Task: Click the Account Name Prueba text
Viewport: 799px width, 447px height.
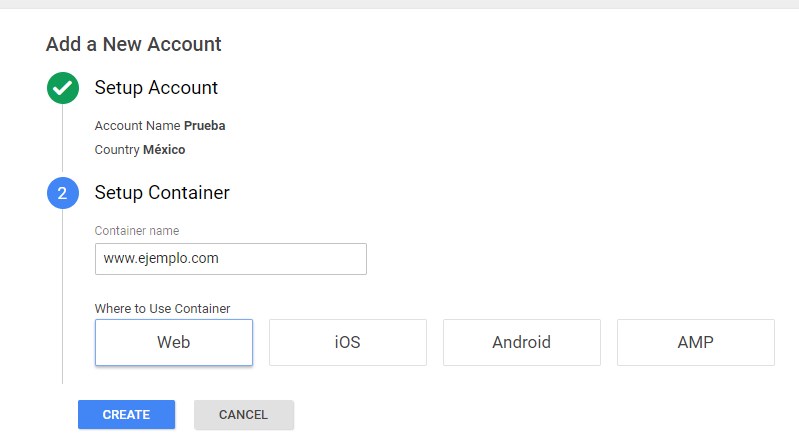Action: tap(160, 125)
